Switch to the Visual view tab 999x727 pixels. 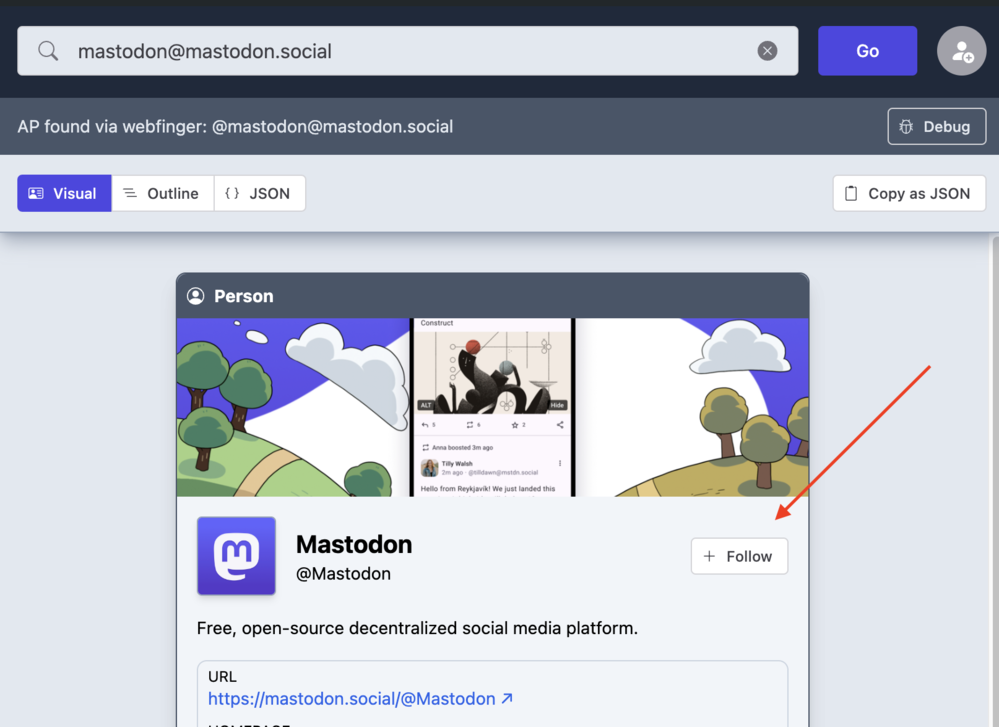64,194
